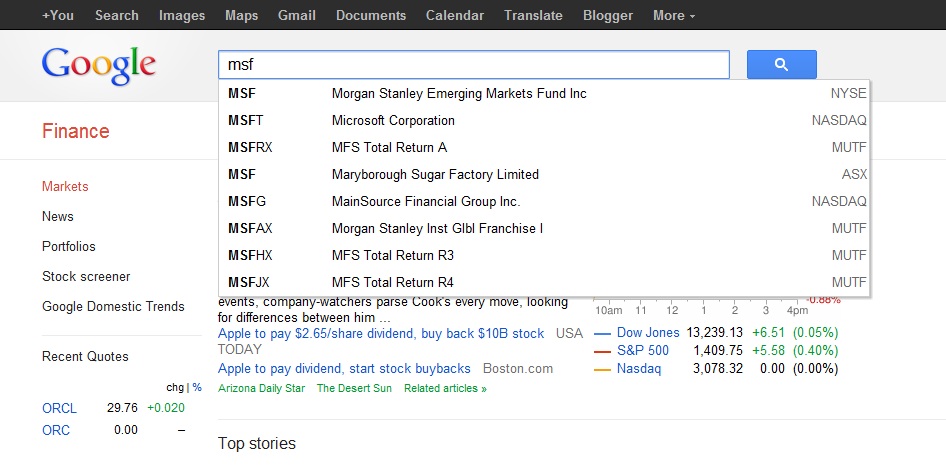Viewport: 946px width, 471px height.
Task: Click the blue search magnifier button
Action: click(x=781, y=65)
